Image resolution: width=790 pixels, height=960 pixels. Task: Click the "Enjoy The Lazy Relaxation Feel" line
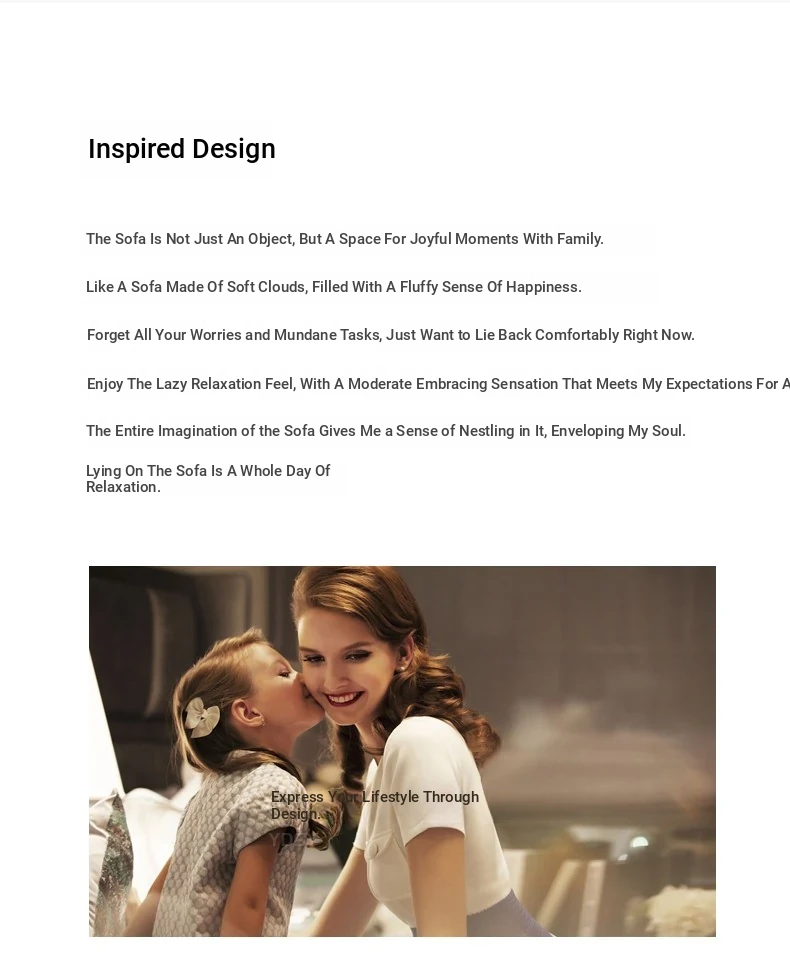point(437,384)
